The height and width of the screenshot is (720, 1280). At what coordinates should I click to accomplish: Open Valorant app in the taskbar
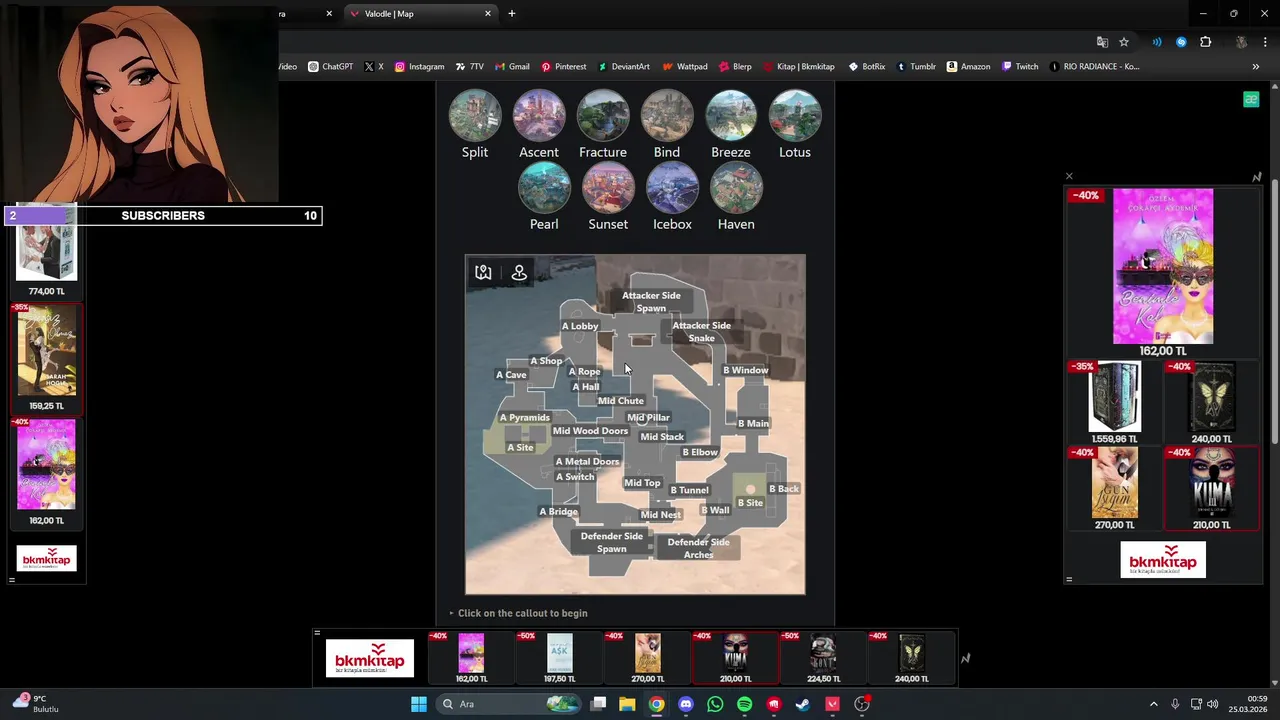pyautogui.click(x=832, y=704)
